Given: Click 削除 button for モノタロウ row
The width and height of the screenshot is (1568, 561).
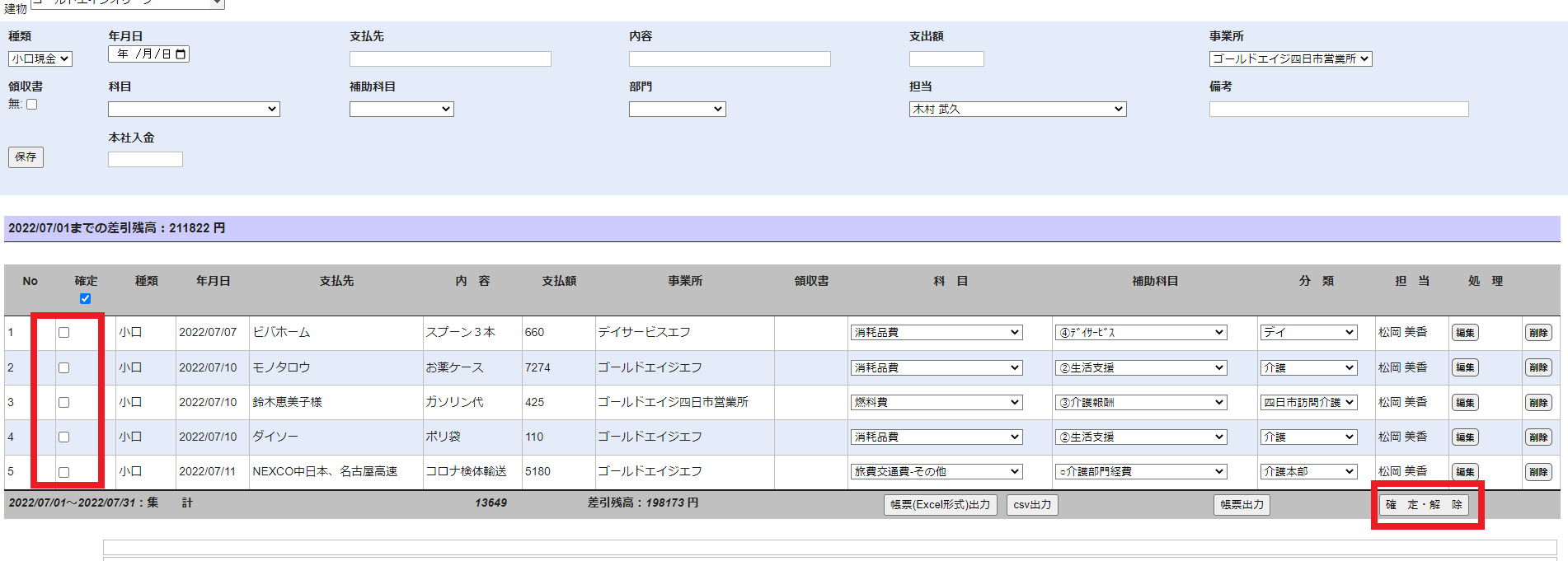Looking at the screenshot, I should [1537, 367].
